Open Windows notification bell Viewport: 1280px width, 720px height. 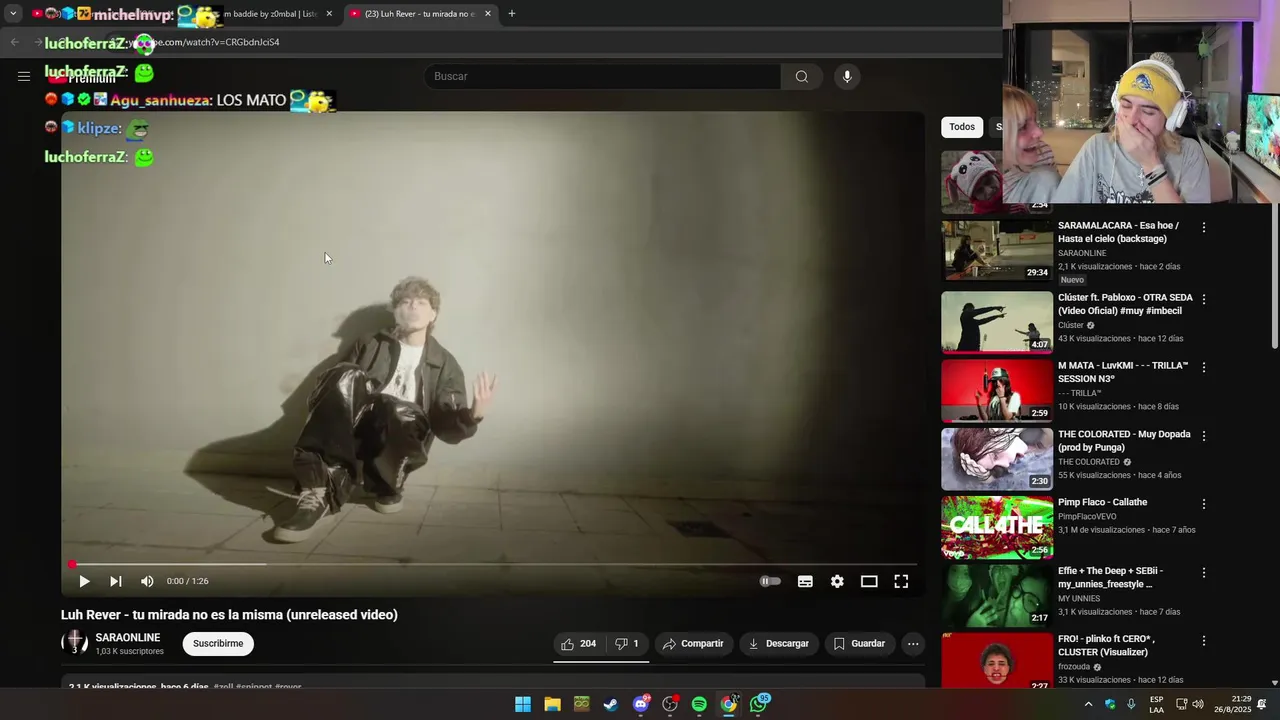(x=1262, y=704)
